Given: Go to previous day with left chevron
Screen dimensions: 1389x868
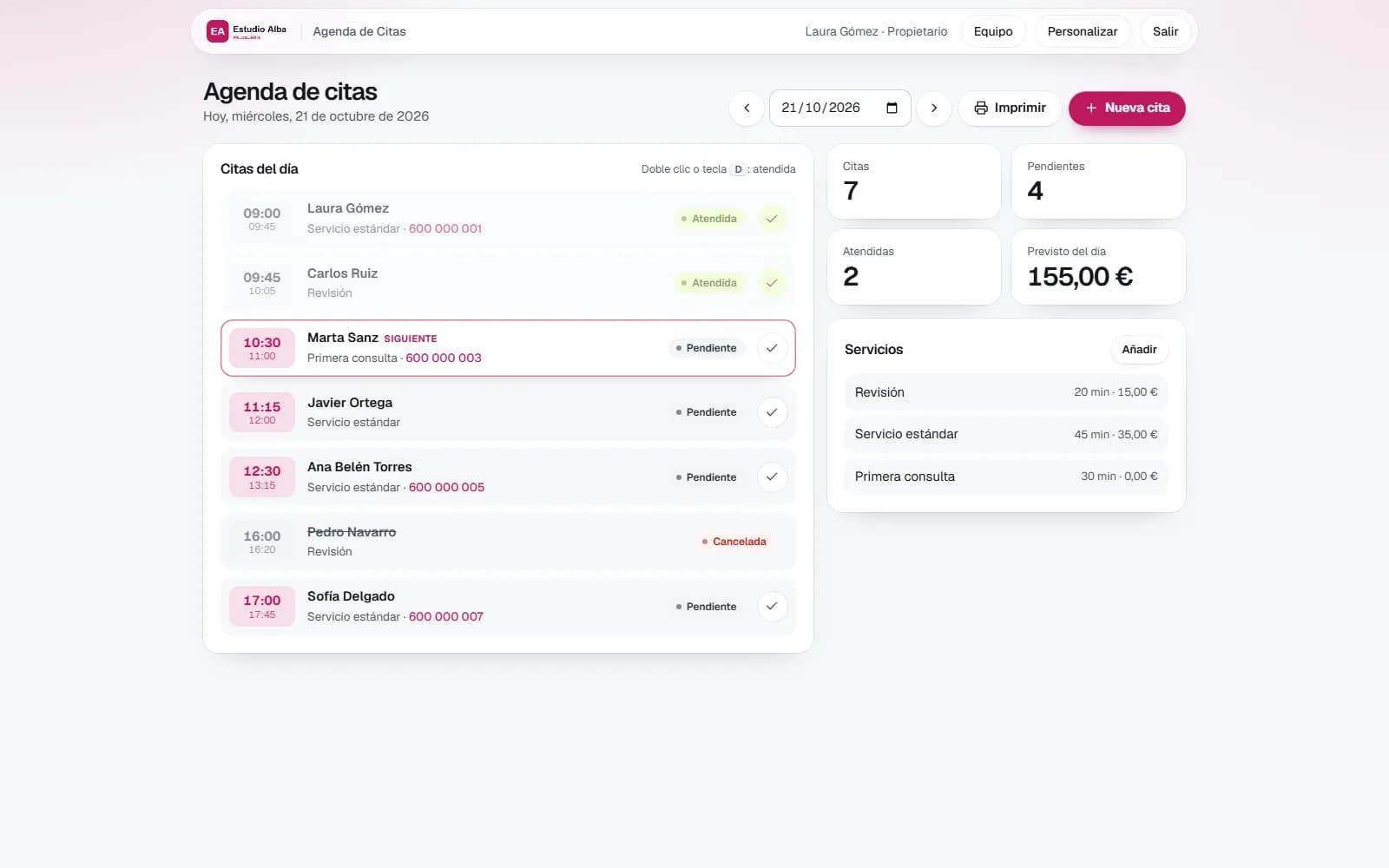Looking at the screenshot, I should click(747, 108).
